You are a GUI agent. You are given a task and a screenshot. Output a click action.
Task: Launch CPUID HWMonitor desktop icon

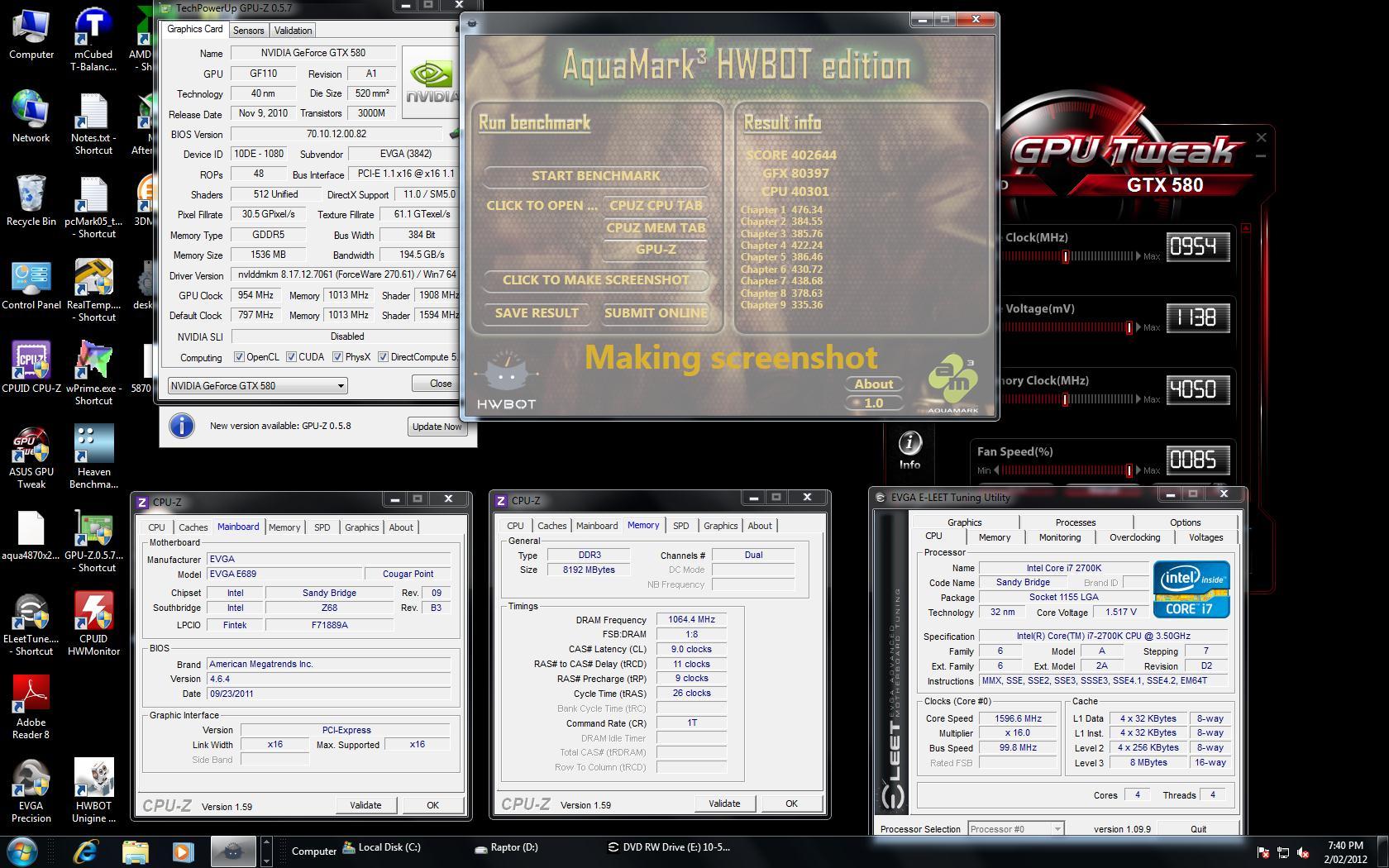(93, 624)
